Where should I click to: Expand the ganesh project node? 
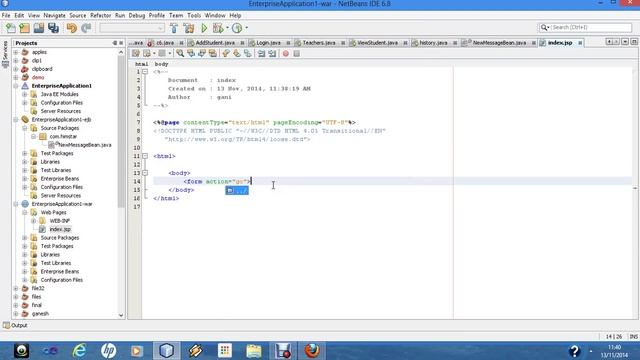pyautogui.click(x=16, y=313)
